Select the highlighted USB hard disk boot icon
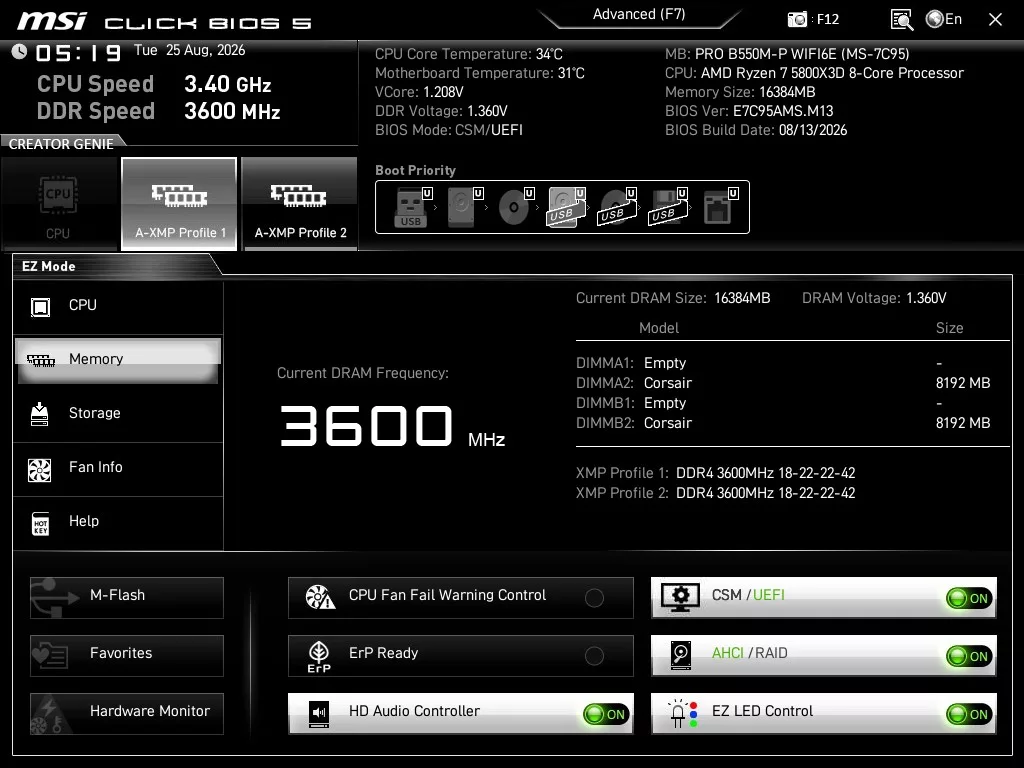Screen dimensions: 1024x768 [566, 207]
